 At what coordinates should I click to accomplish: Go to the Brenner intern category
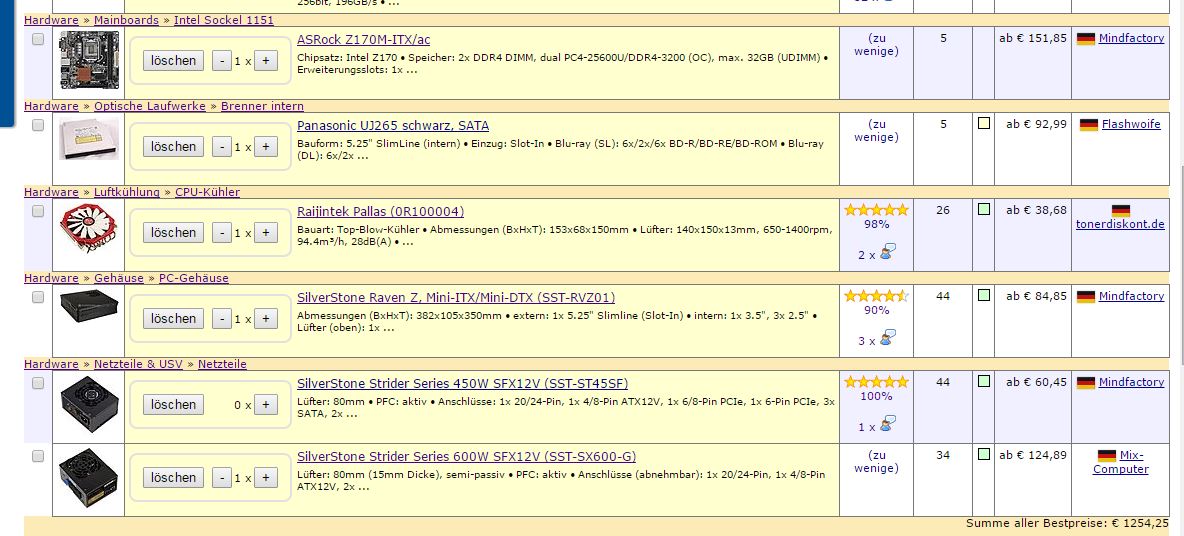[262, 106]
